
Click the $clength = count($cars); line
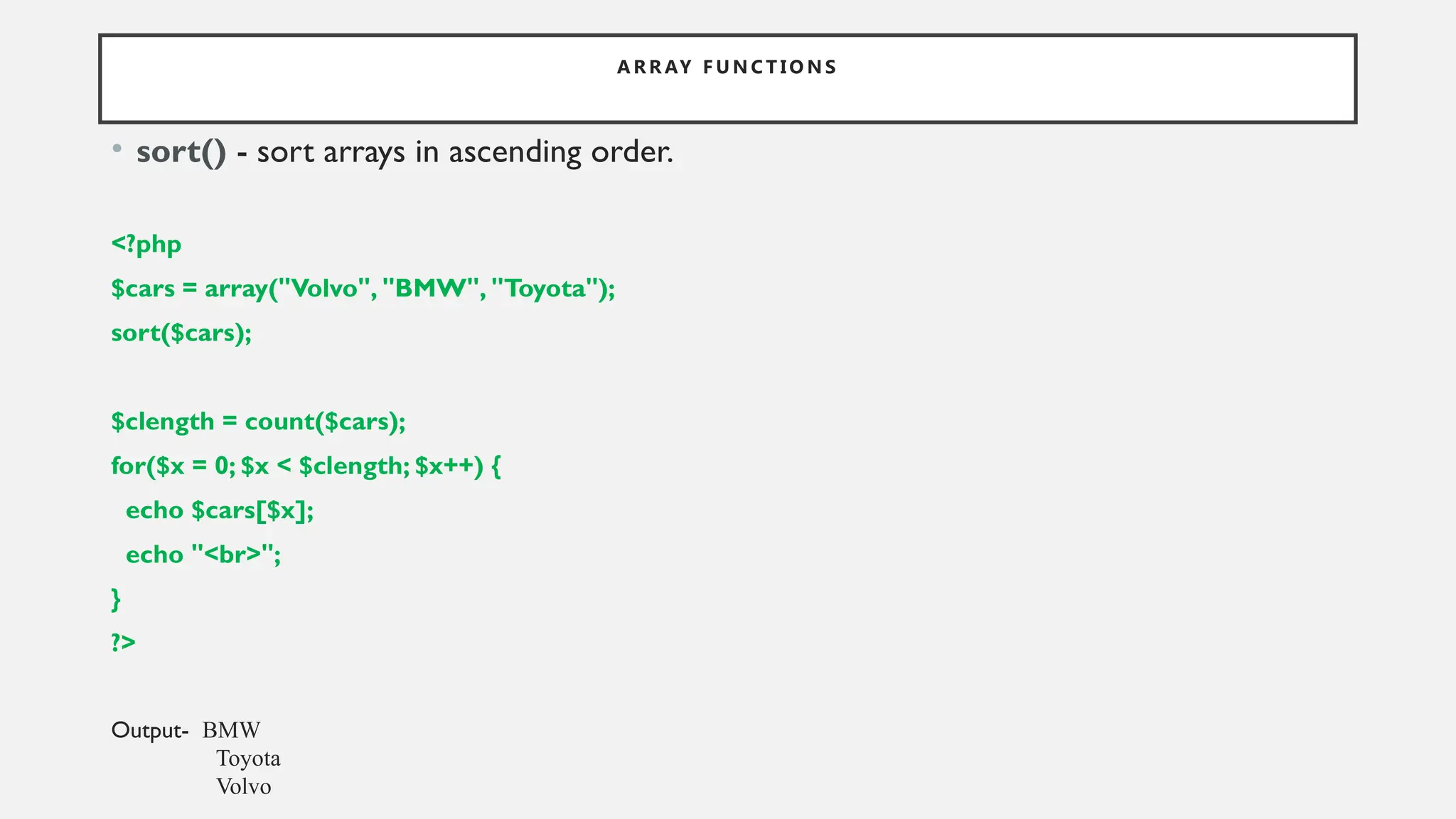tap(258, 422)
